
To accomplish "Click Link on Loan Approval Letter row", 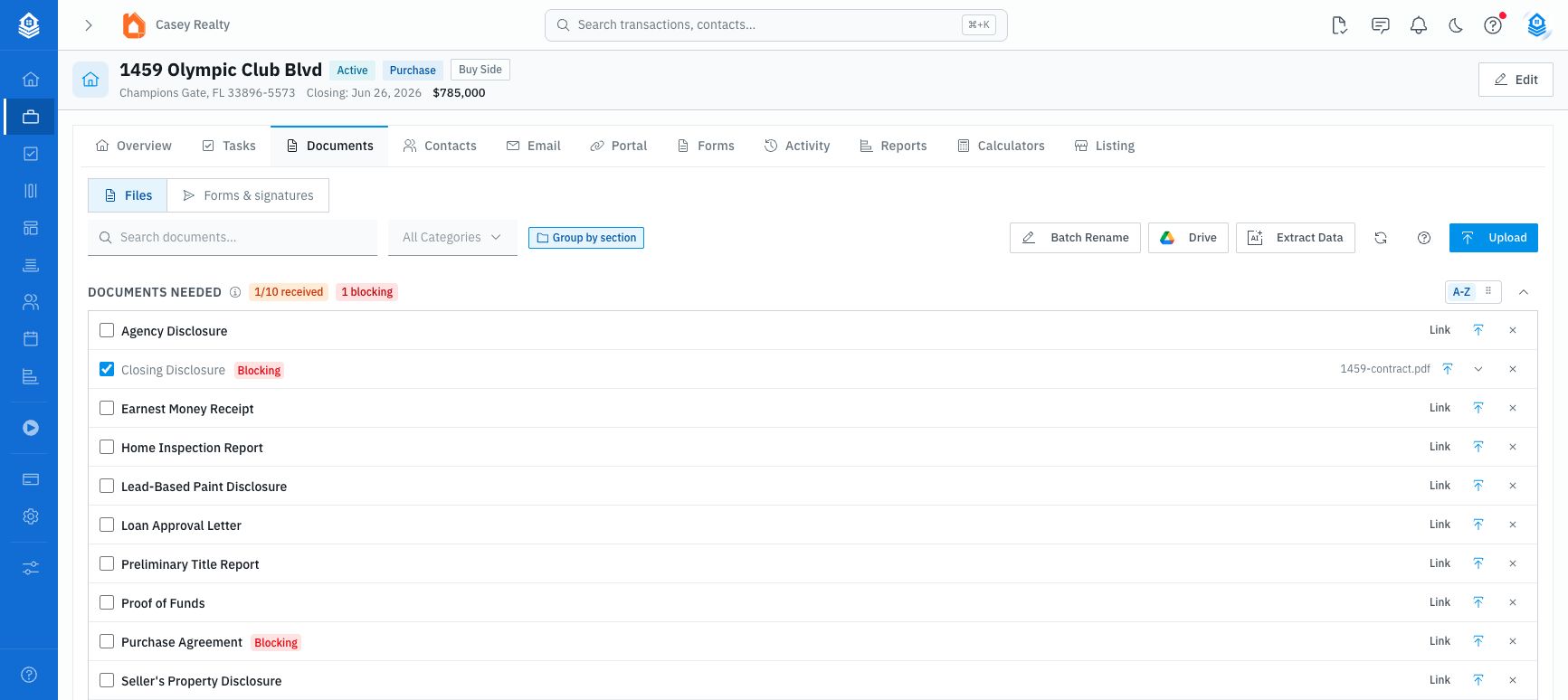I will pos(1440,525).
